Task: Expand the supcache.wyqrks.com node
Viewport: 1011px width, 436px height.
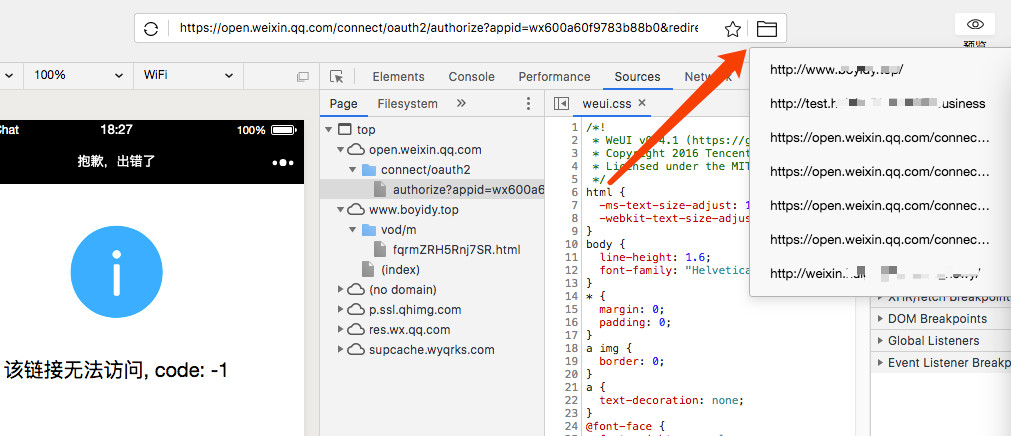Action: (340, 350)
